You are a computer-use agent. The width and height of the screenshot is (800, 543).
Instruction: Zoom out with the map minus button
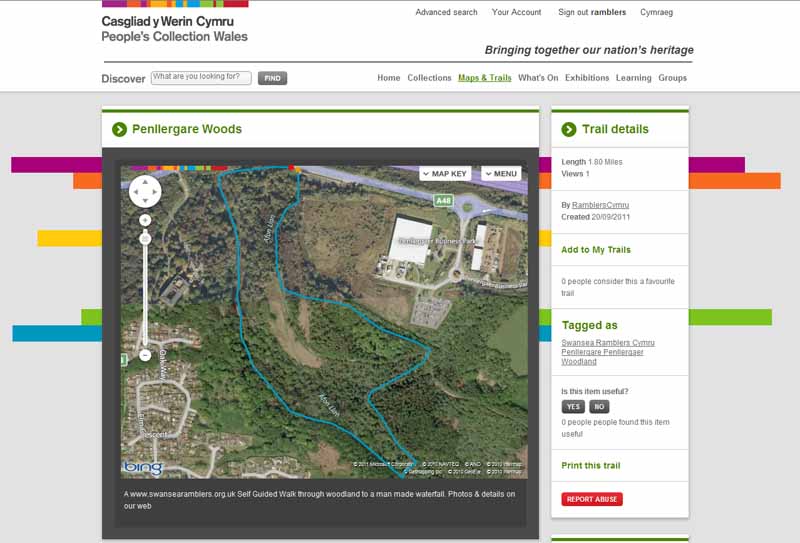(145, 355)
